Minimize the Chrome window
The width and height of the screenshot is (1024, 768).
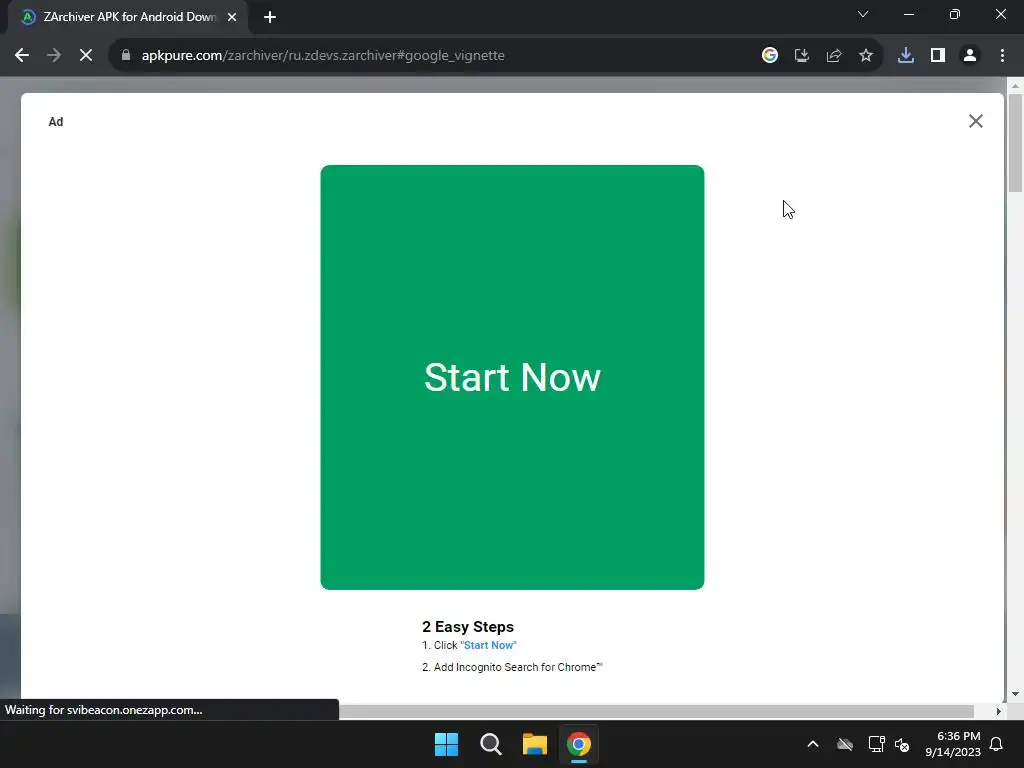(x=908, y=14)
